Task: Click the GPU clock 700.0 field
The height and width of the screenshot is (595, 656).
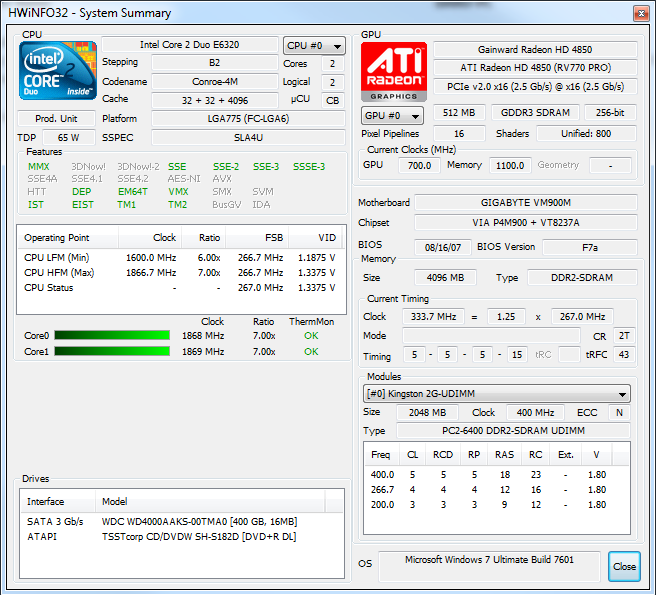Action: click(x=419, y=165)
